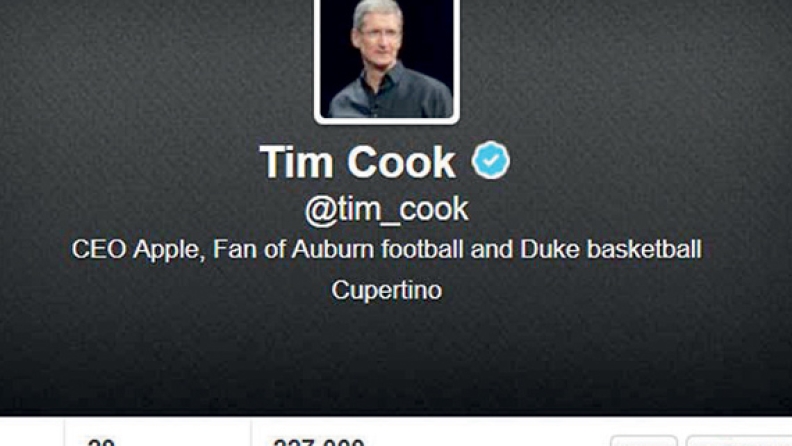The image size is (792, 446).
Task: Click the wide button at far right
Action: point(739,440)
